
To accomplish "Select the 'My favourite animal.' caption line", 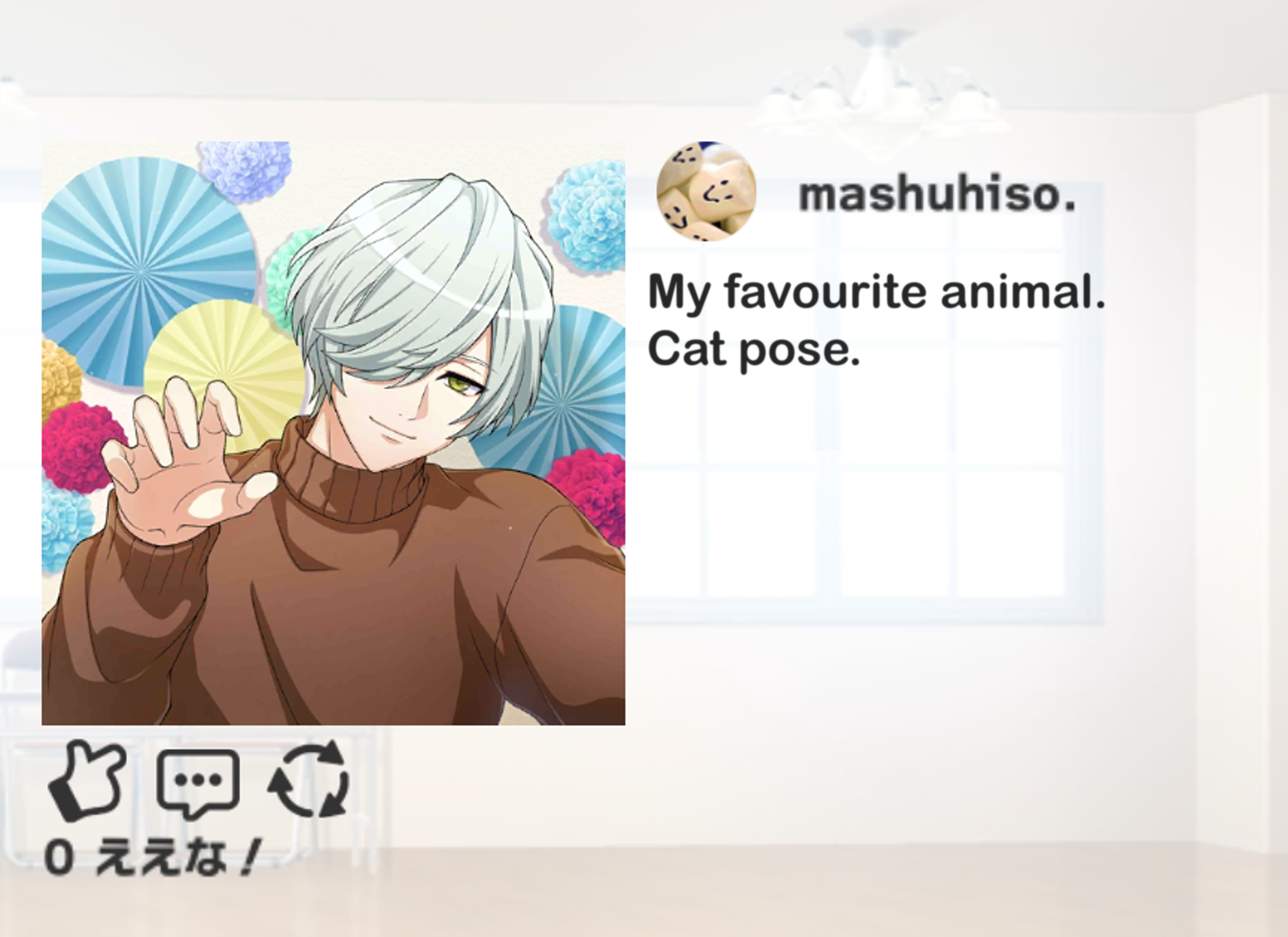I will click(876, 293).
